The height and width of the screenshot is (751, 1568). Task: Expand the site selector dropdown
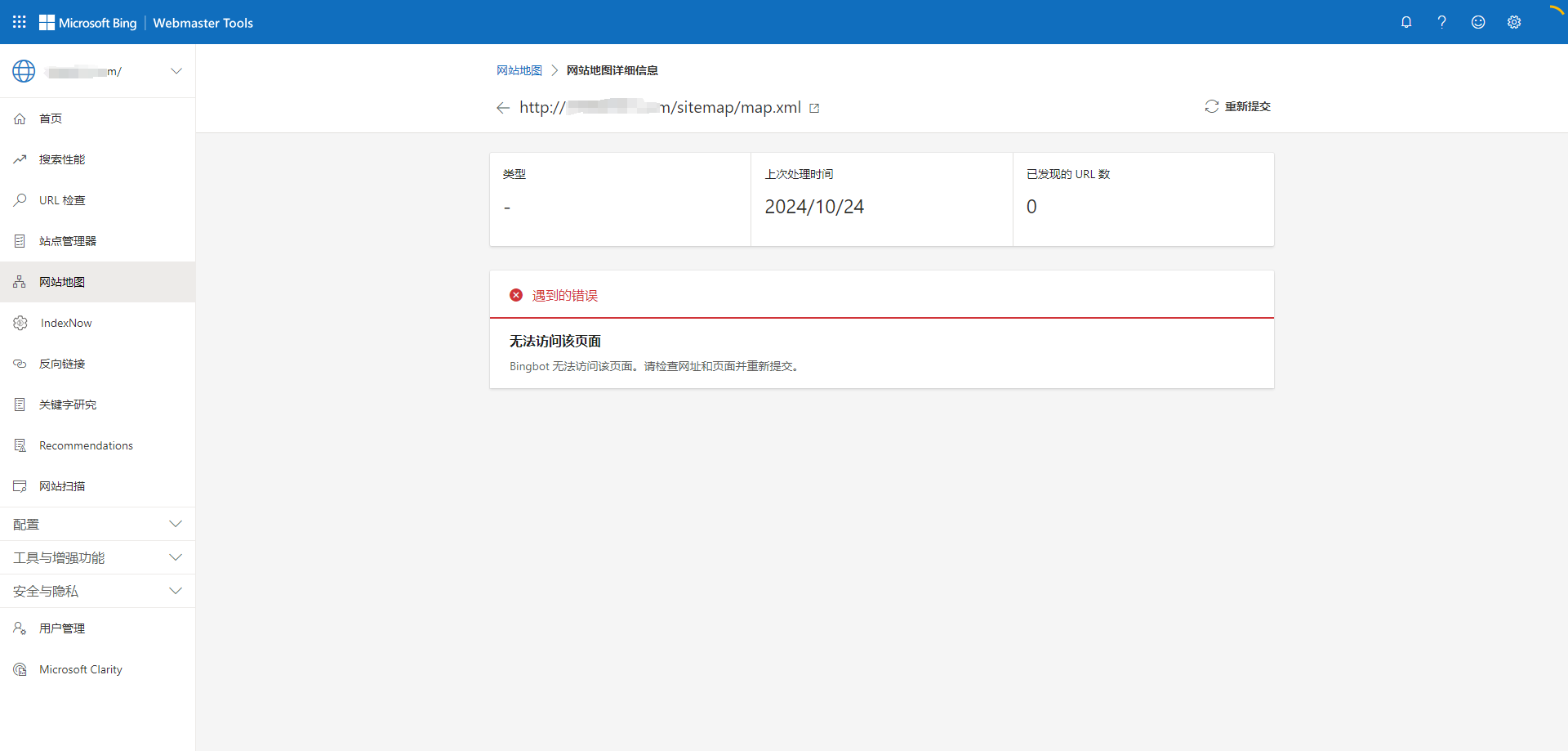[x=176, y=71]
